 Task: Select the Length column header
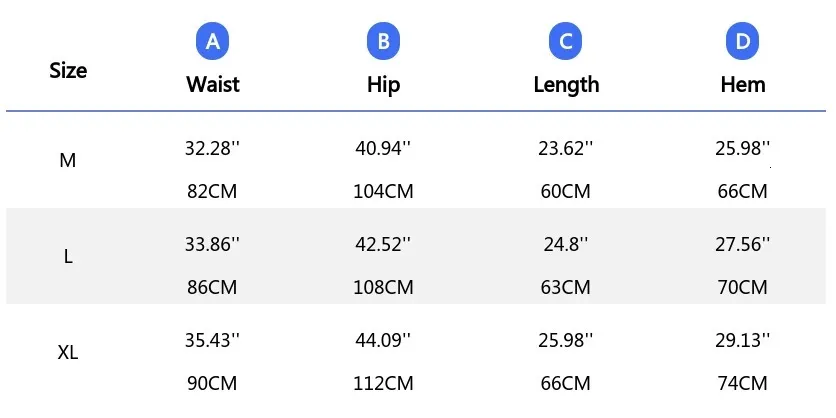pyautogui.click(x=566, y=85)
